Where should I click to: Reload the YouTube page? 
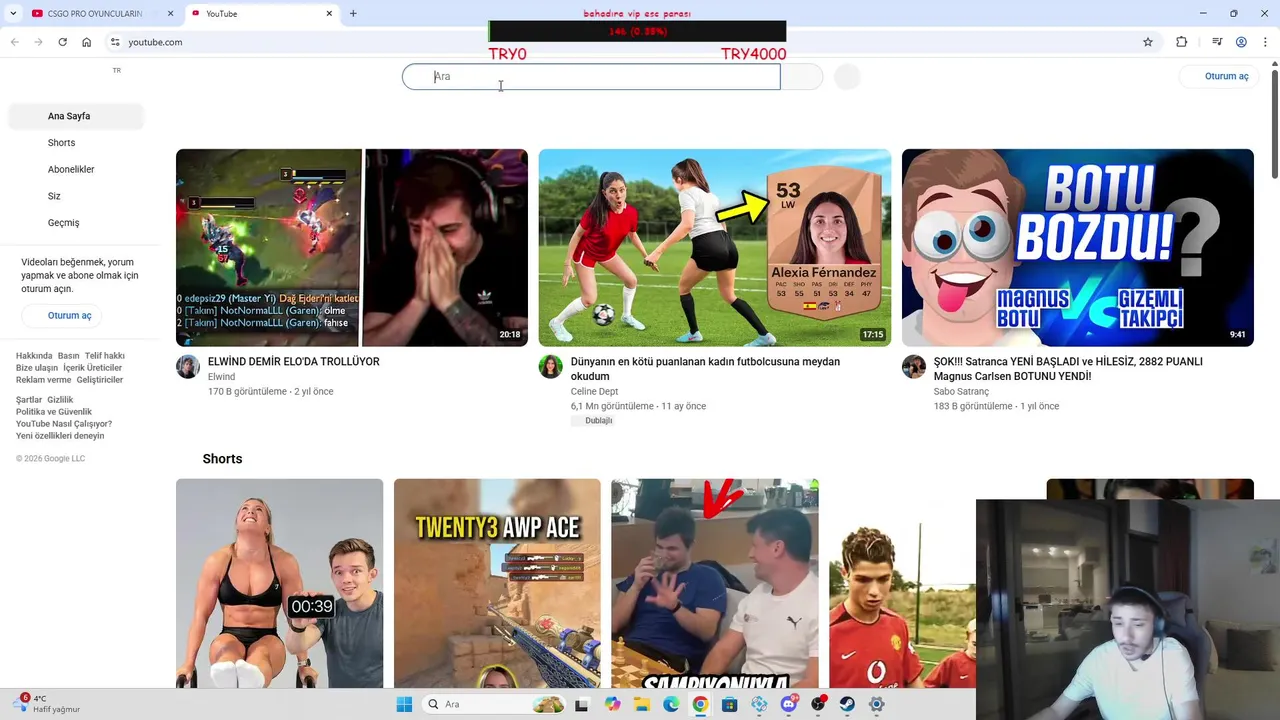pyautogui.click(x=62, y=42)
